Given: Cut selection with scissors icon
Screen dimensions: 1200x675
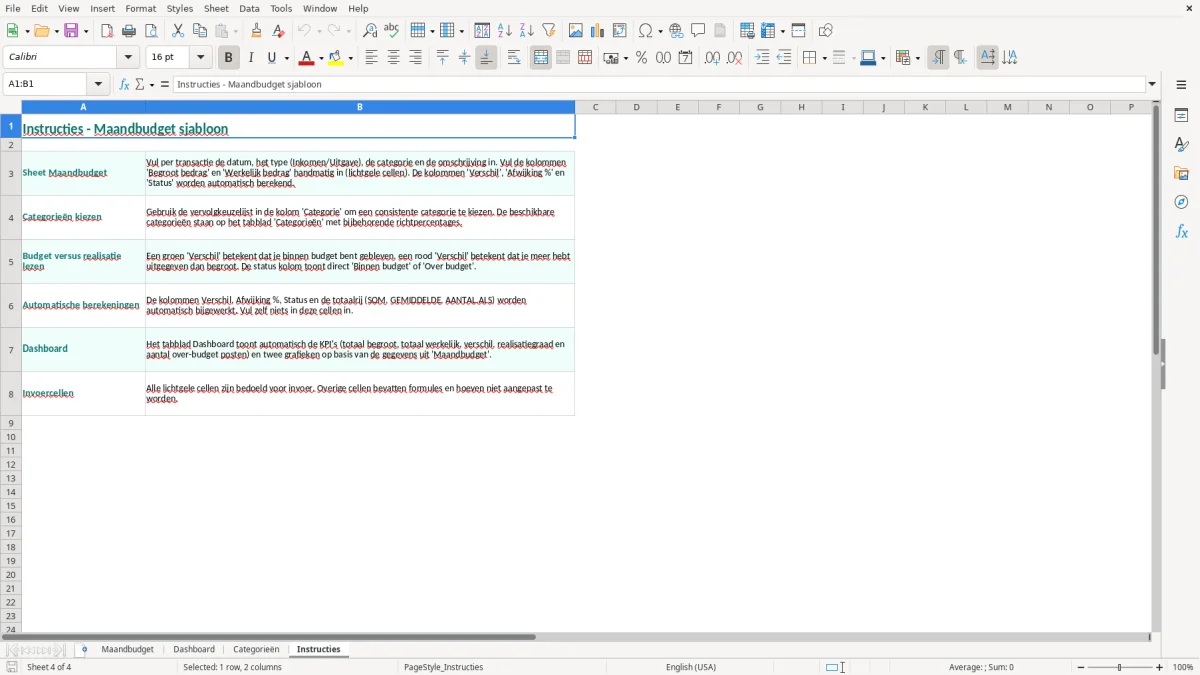Looking at the screenshot, I should [x=178, y=31].
